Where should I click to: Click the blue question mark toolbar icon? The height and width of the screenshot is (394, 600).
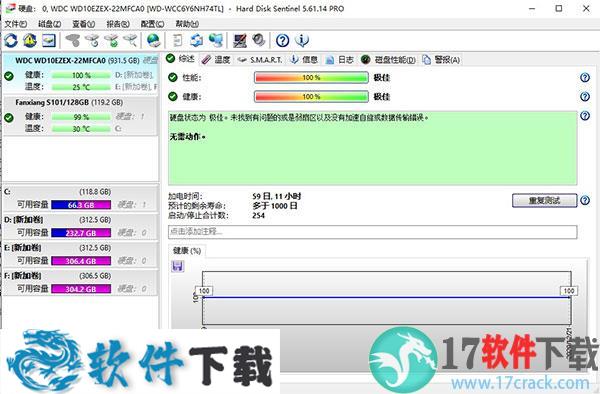[x=282, y=40]
